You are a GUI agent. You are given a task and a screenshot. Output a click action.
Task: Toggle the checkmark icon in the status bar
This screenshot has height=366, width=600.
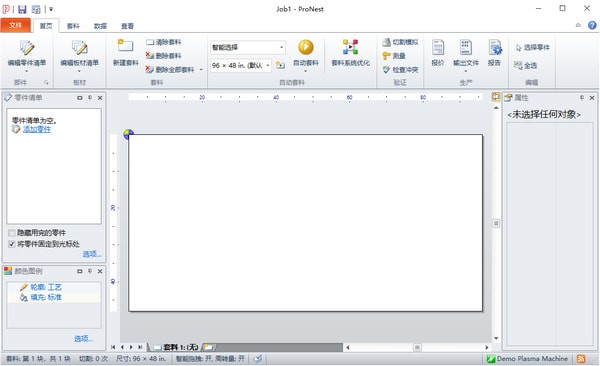(x=258, y=359)
